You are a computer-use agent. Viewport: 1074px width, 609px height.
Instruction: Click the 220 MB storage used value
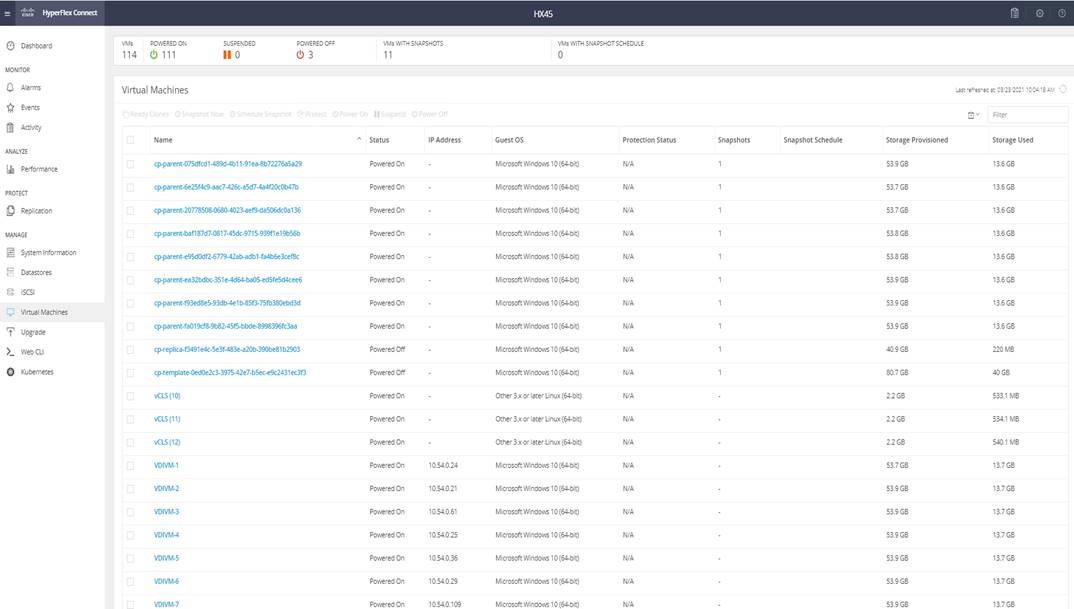click(1003, 349)
